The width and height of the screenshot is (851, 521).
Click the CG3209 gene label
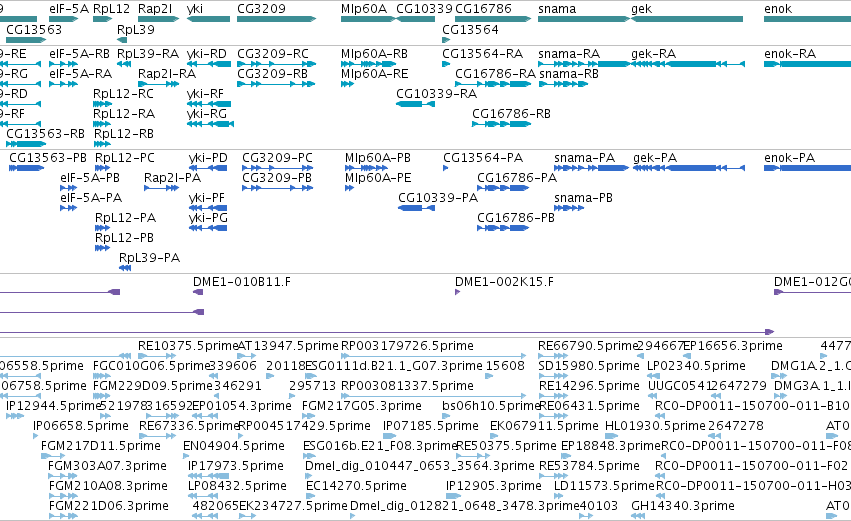click(261, 9)
